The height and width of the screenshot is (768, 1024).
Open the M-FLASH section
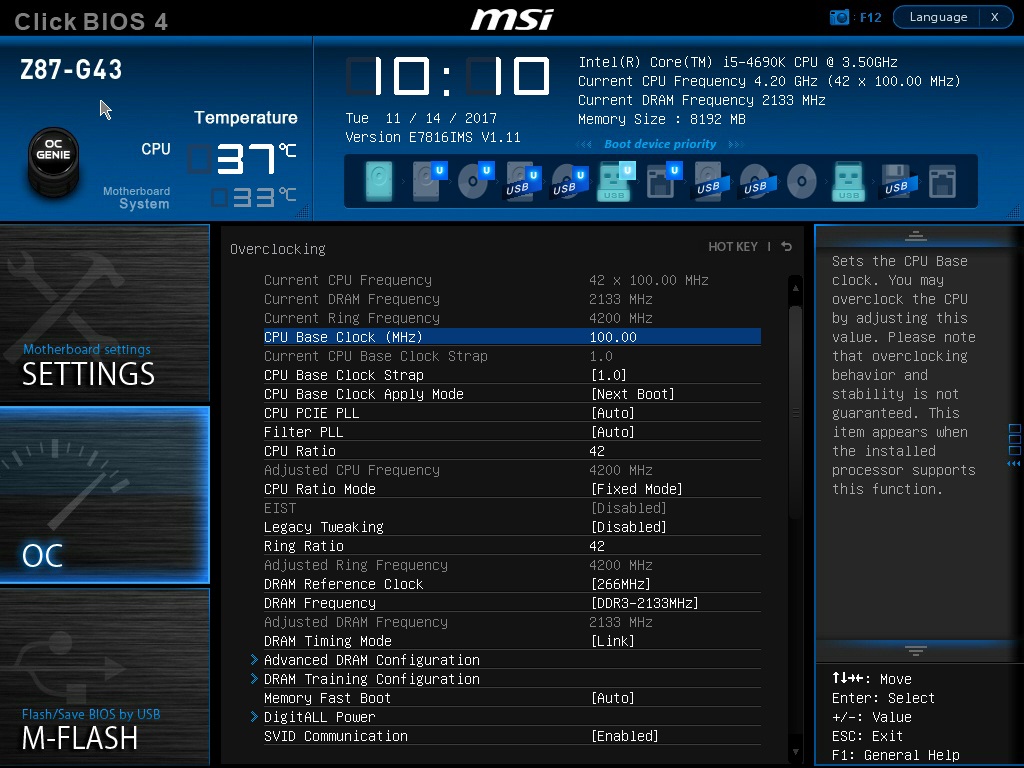click(104, 677)
